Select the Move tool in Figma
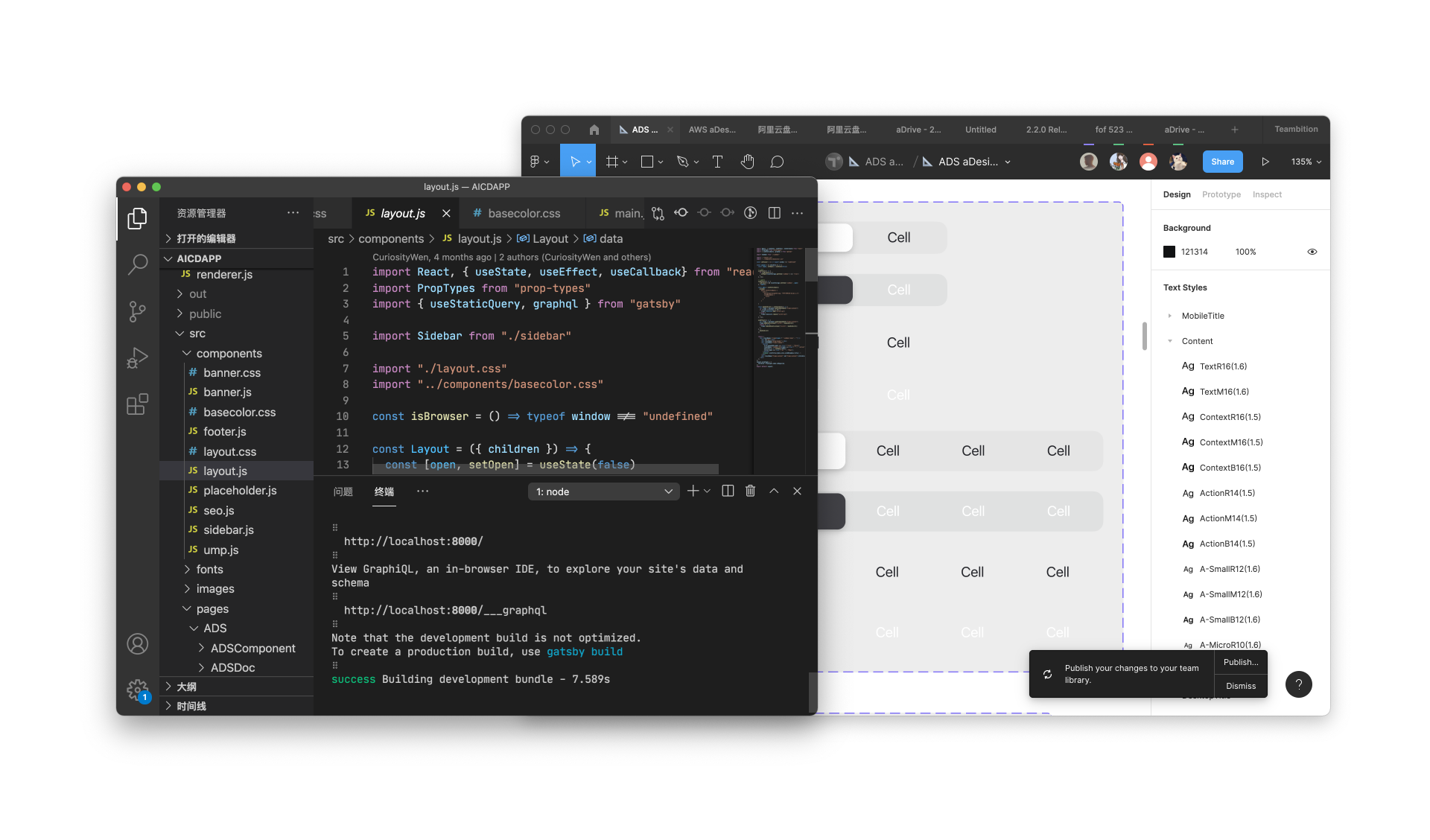This screenshot has height=840, width=1430. [575, 162]
